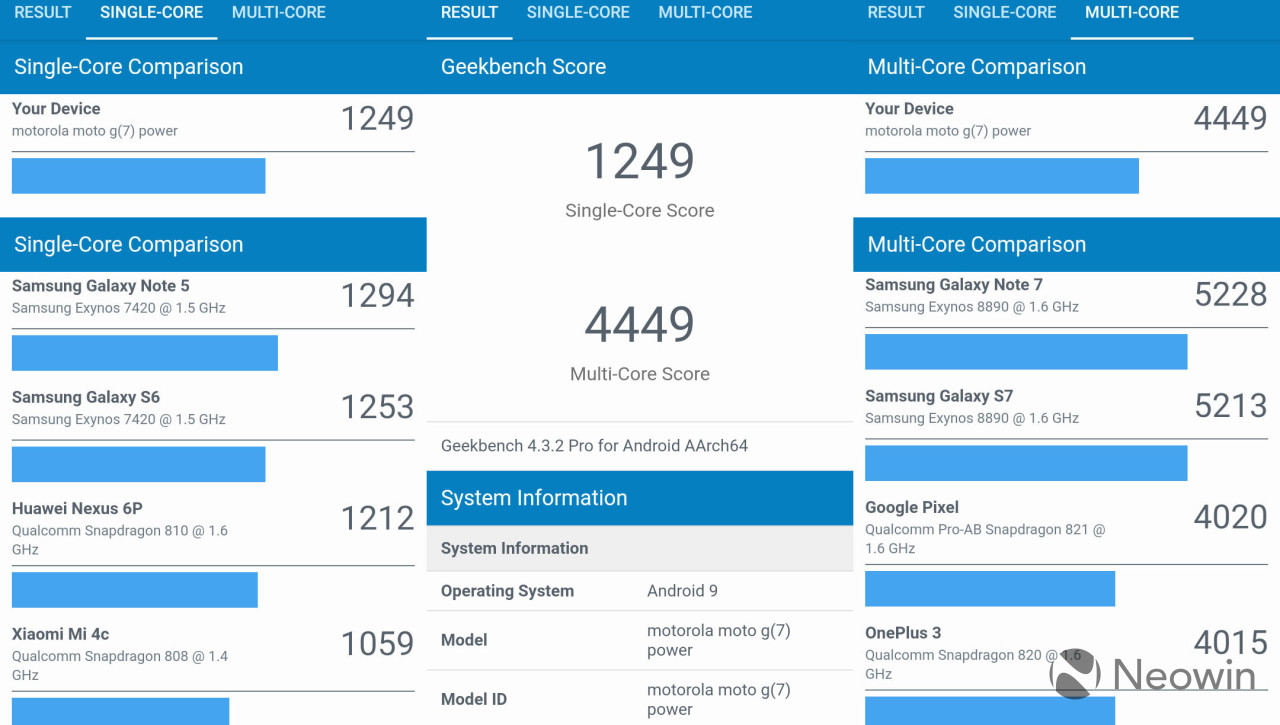Click large 1249 Single-Core Score
1280x725 pixels.
640,161
